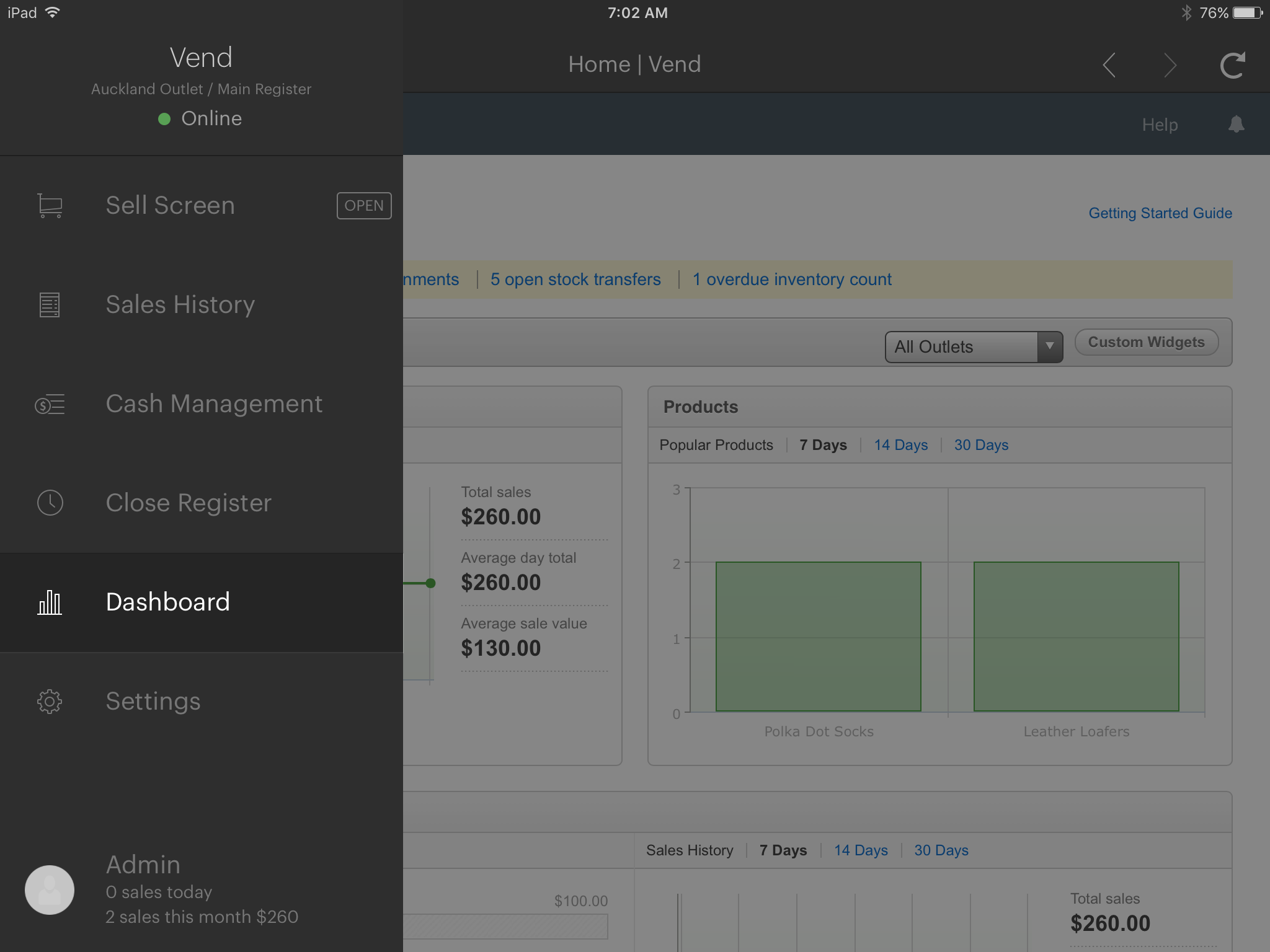
Task: Click the Cash Management money icon
Action: tap(50, 405)
